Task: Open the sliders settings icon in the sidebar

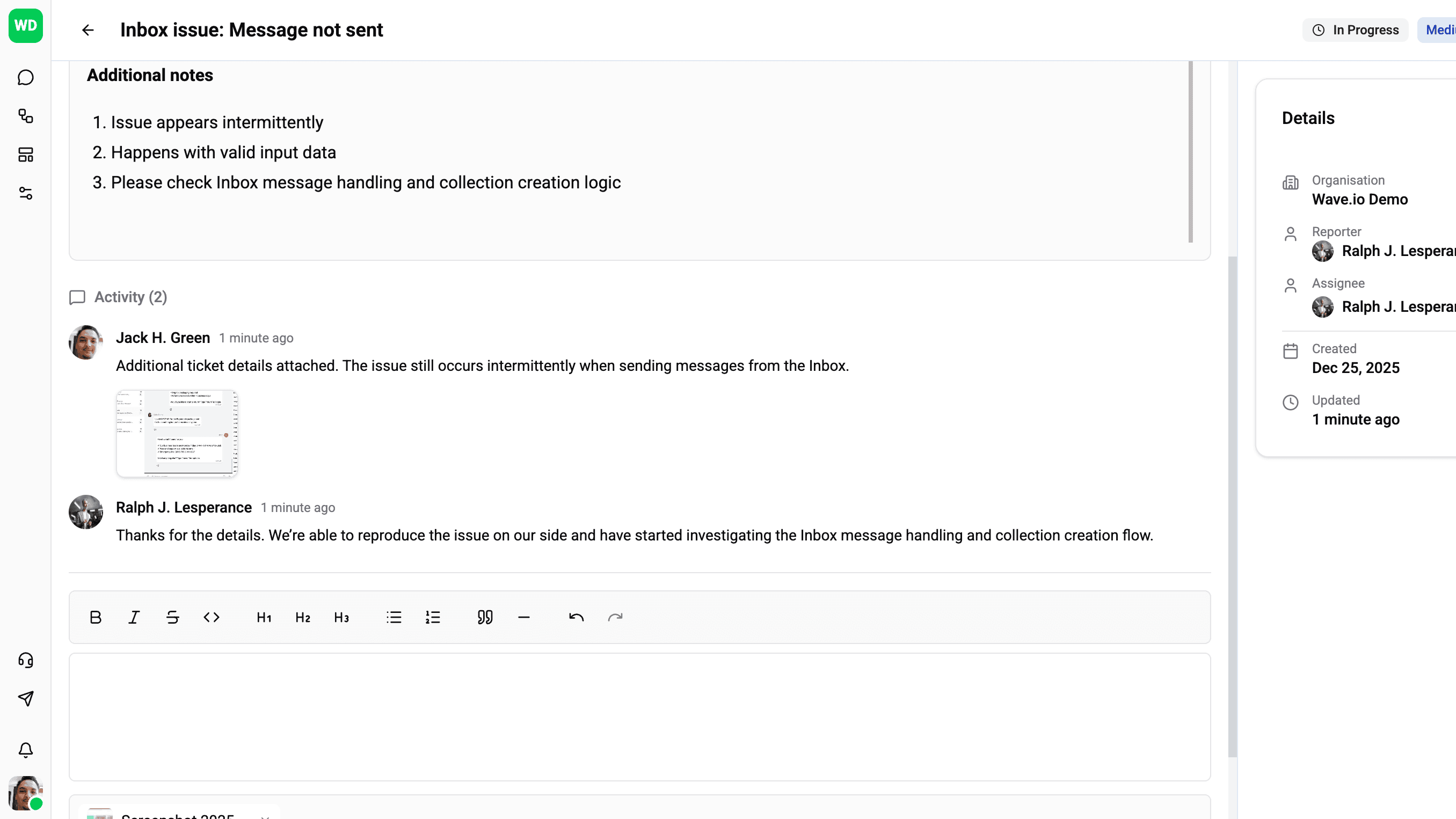Action: click(25, 194)
